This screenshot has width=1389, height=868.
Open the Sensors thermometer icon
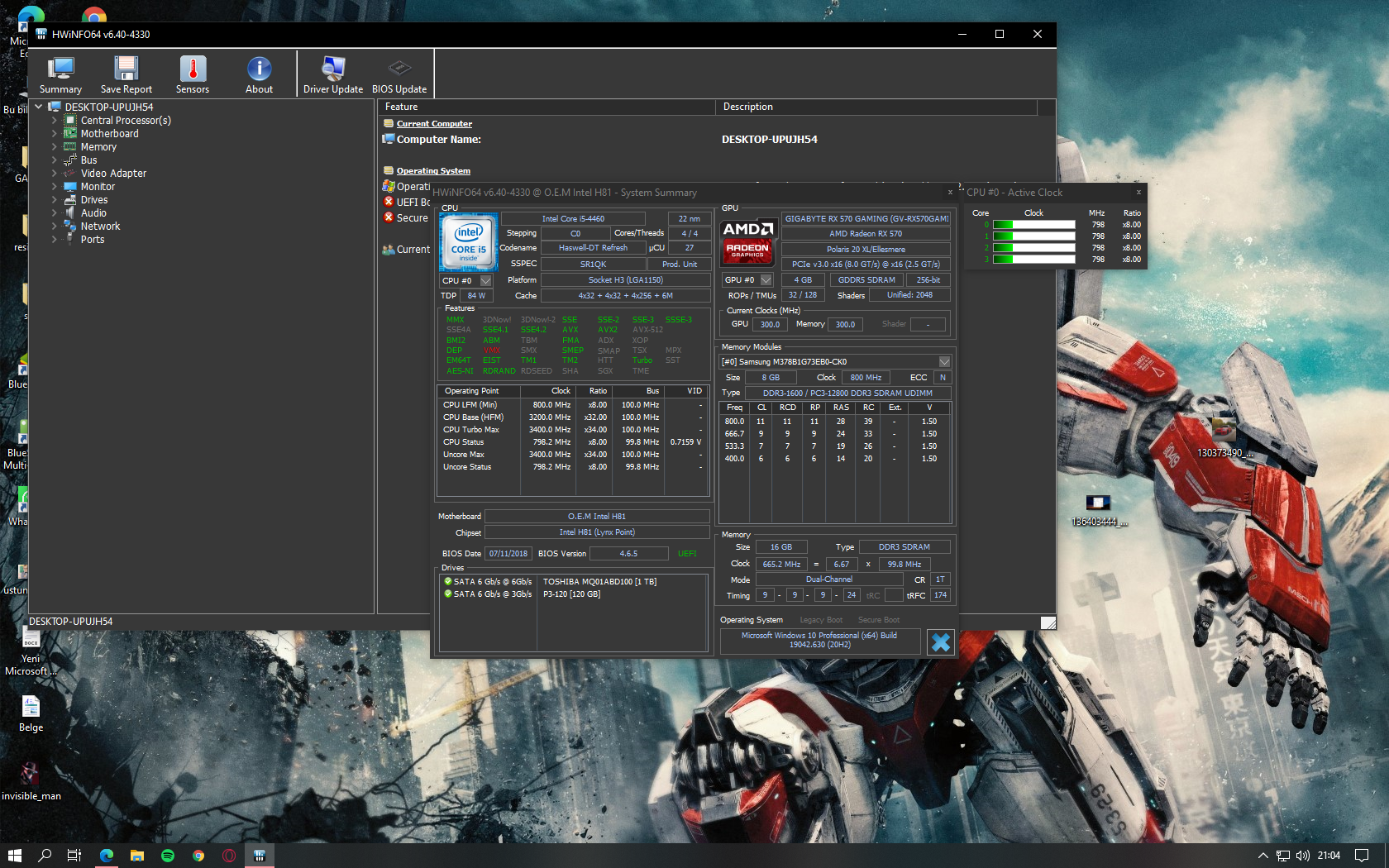pos(193,74)
